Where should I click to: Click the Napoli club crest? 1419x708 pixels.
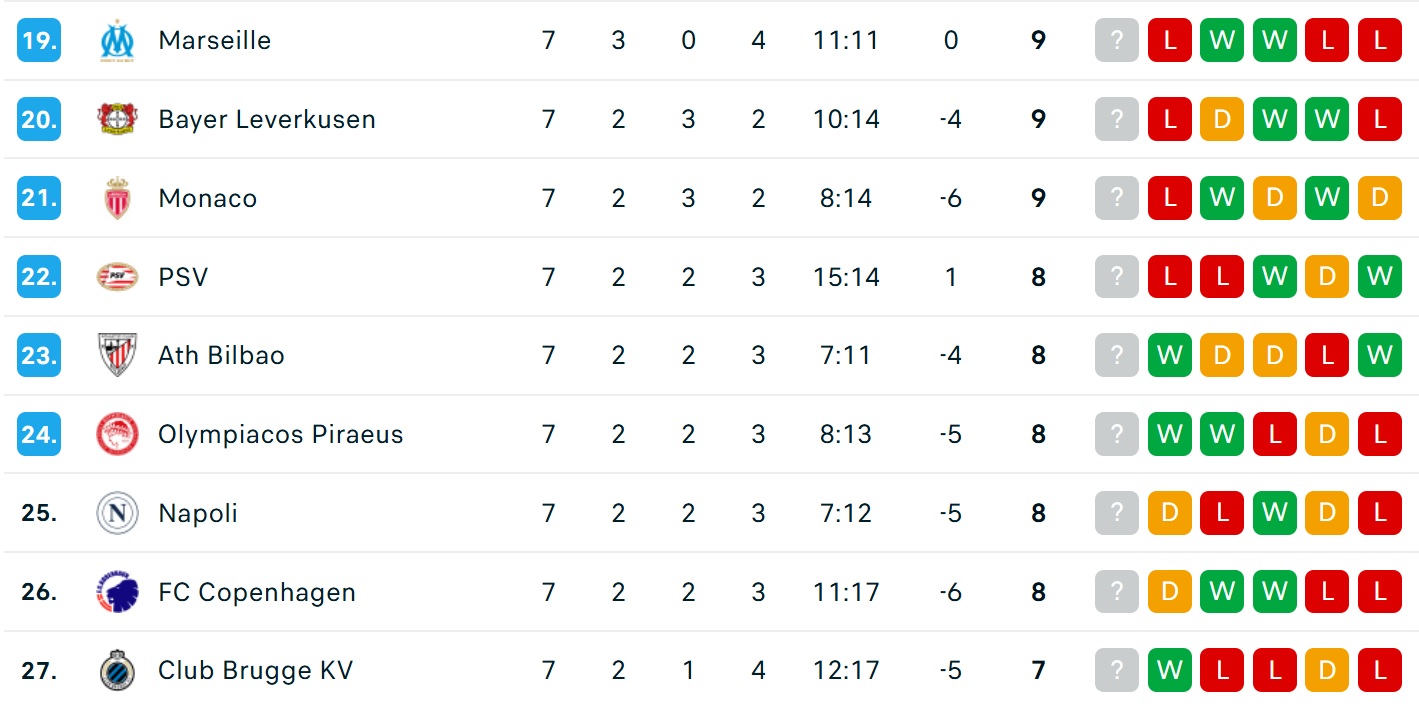(x=117, y=513)
